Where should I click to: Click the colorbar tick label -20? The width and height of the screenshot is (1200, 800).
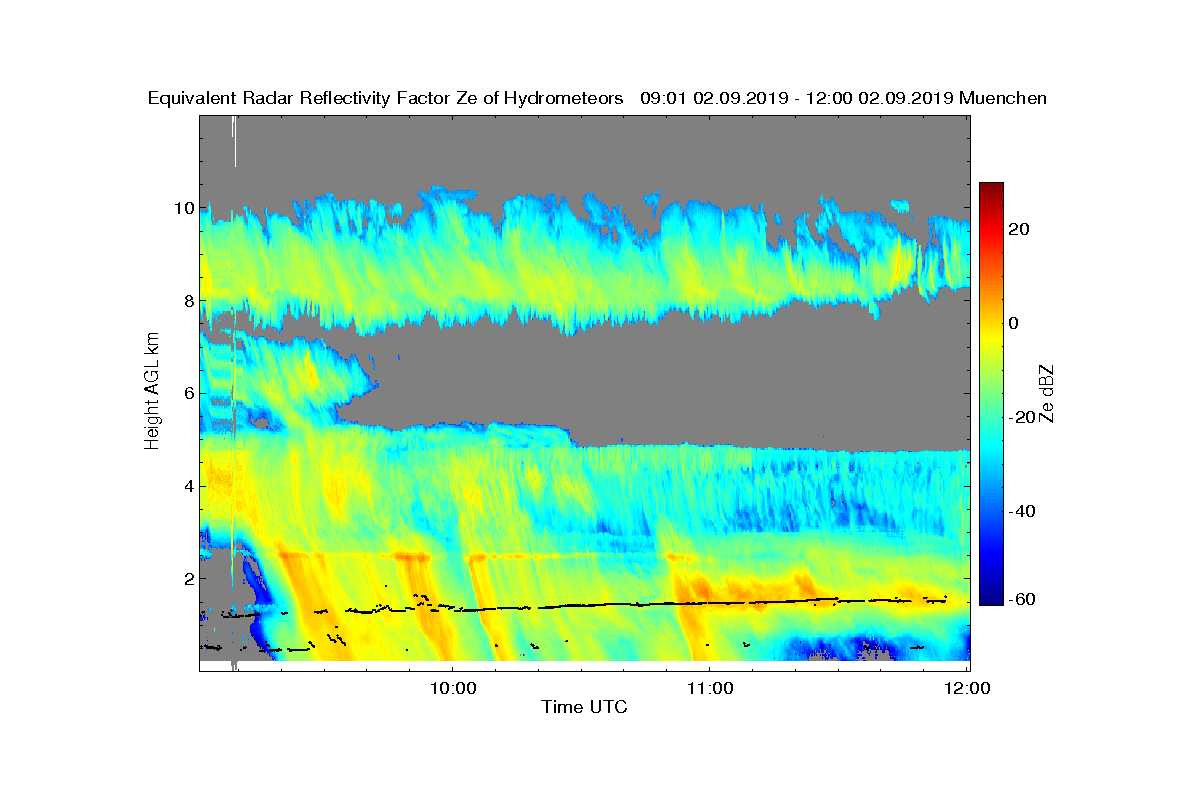1022,417
